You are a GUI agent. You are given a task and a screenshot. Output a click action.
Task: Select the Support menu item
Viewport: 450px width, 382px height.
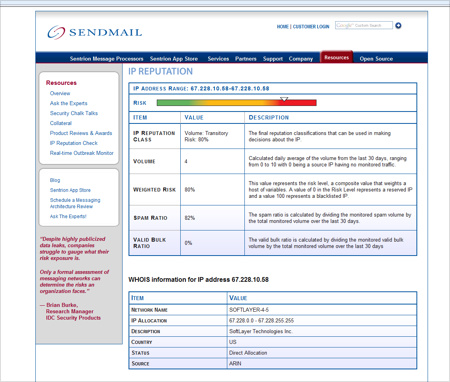click(x=273, y=59)
